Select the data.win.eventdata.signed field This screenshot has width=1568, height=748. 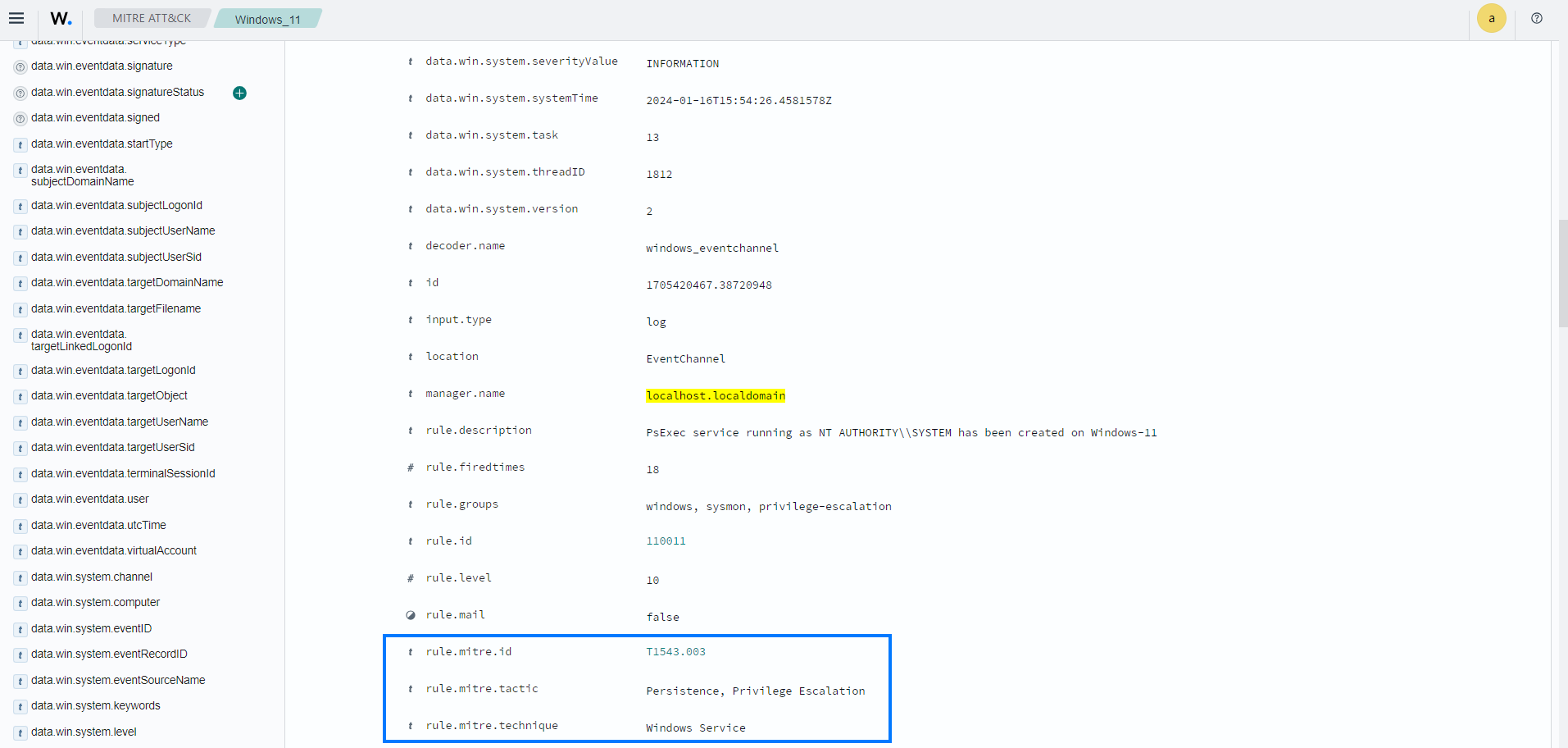(95, 117)
